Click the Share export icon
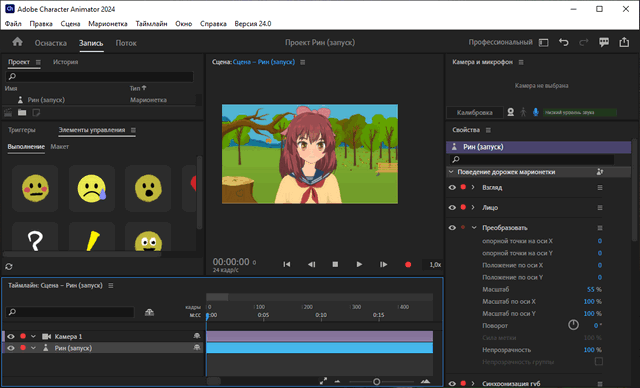Viewport: 640px width, 388px height. point(624,42)
